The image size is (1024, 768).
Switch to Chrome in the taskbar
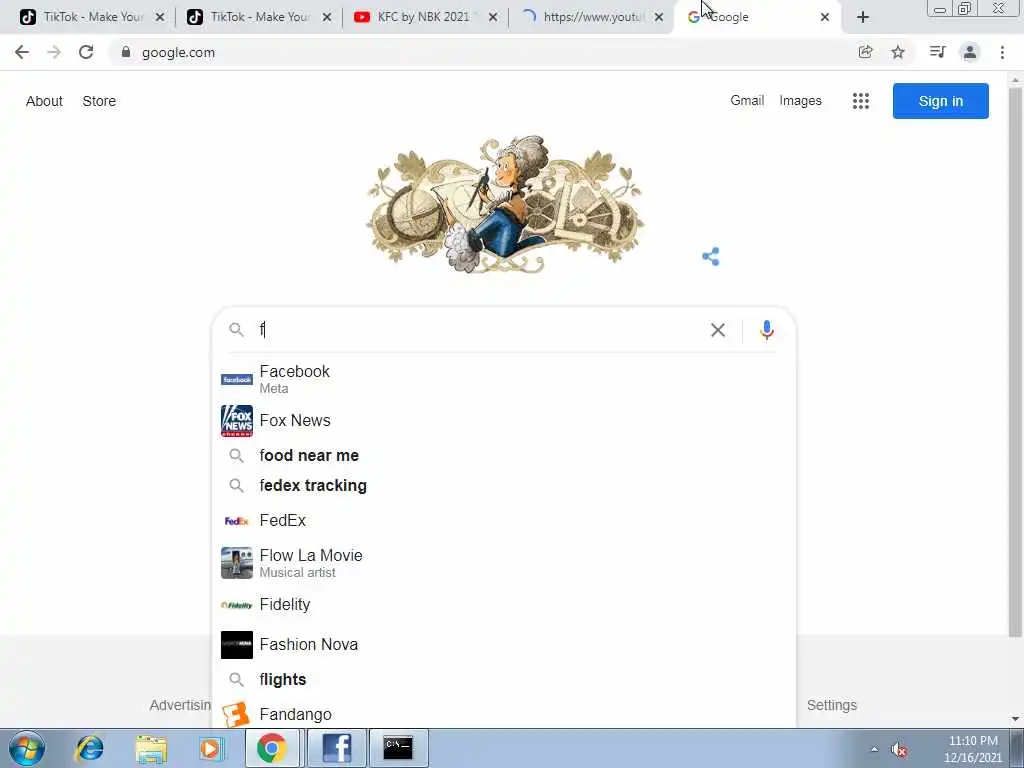click(271, 748)
